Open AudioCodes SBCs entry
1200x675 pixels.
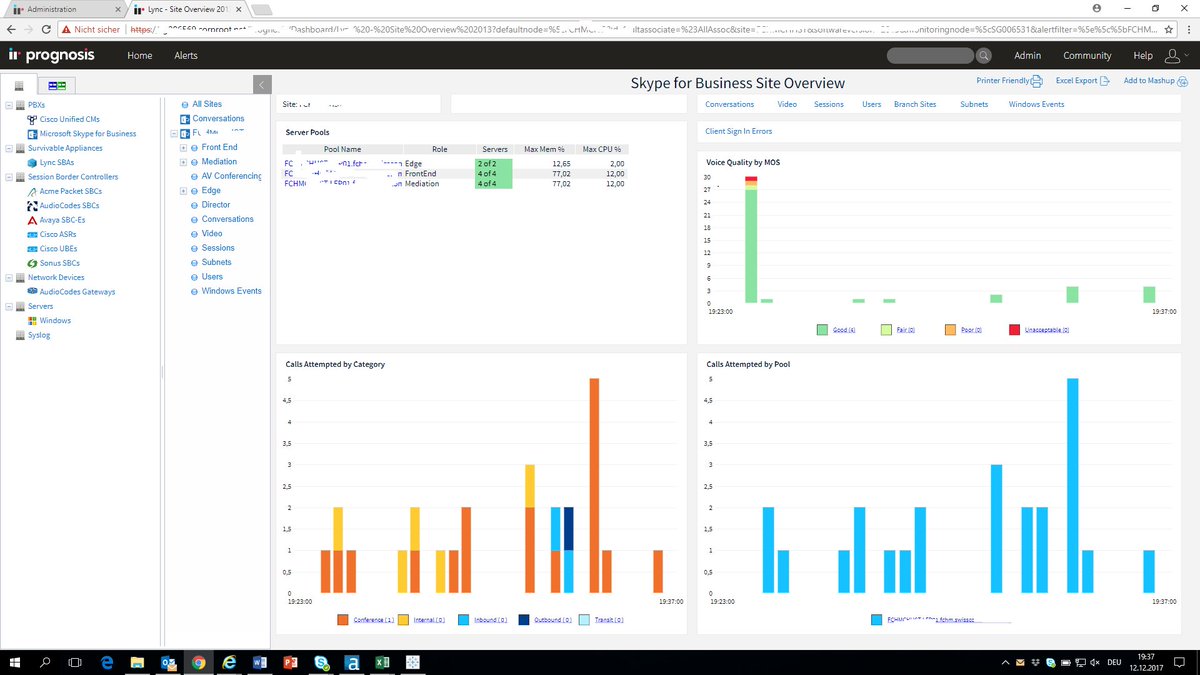click(x=69, y=205)
